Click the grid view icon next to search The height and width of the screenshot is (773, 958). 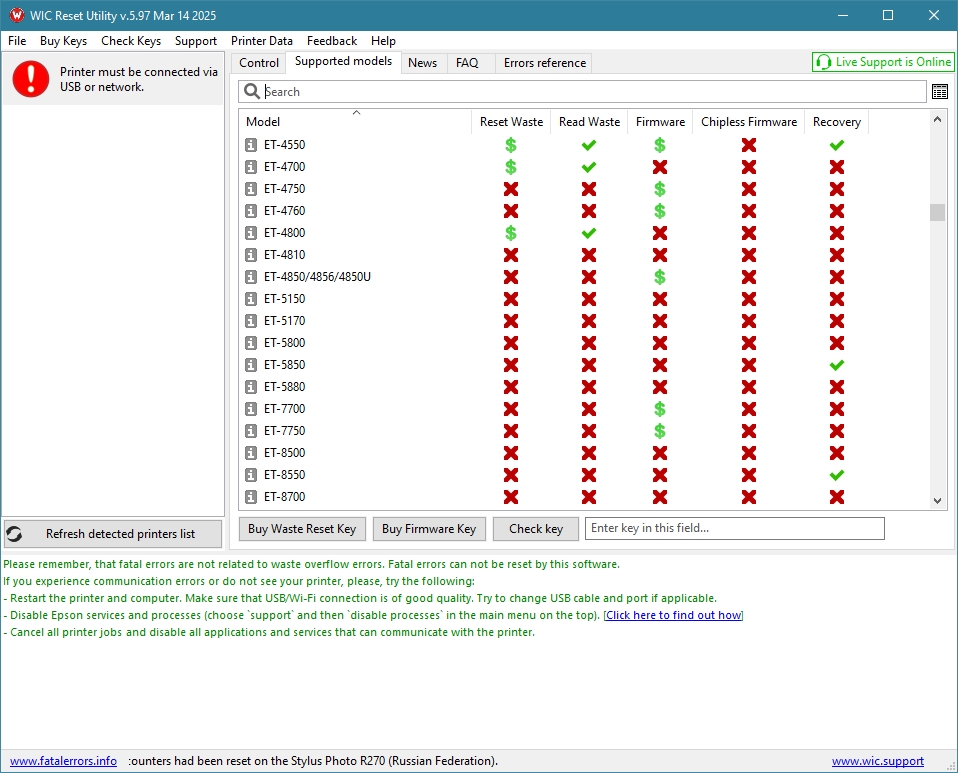[940, 92]
